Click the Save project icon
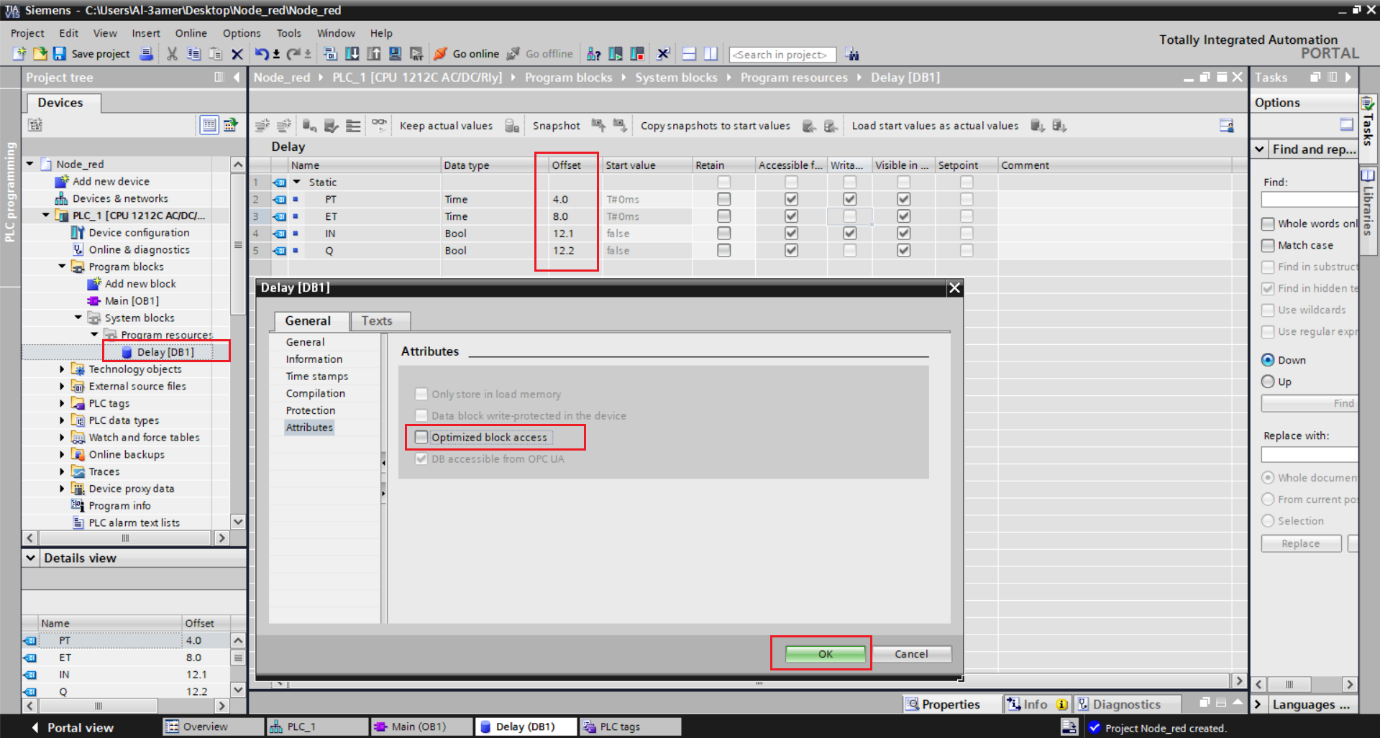This screenshot has width=1380, height=738. coord(58,53)
